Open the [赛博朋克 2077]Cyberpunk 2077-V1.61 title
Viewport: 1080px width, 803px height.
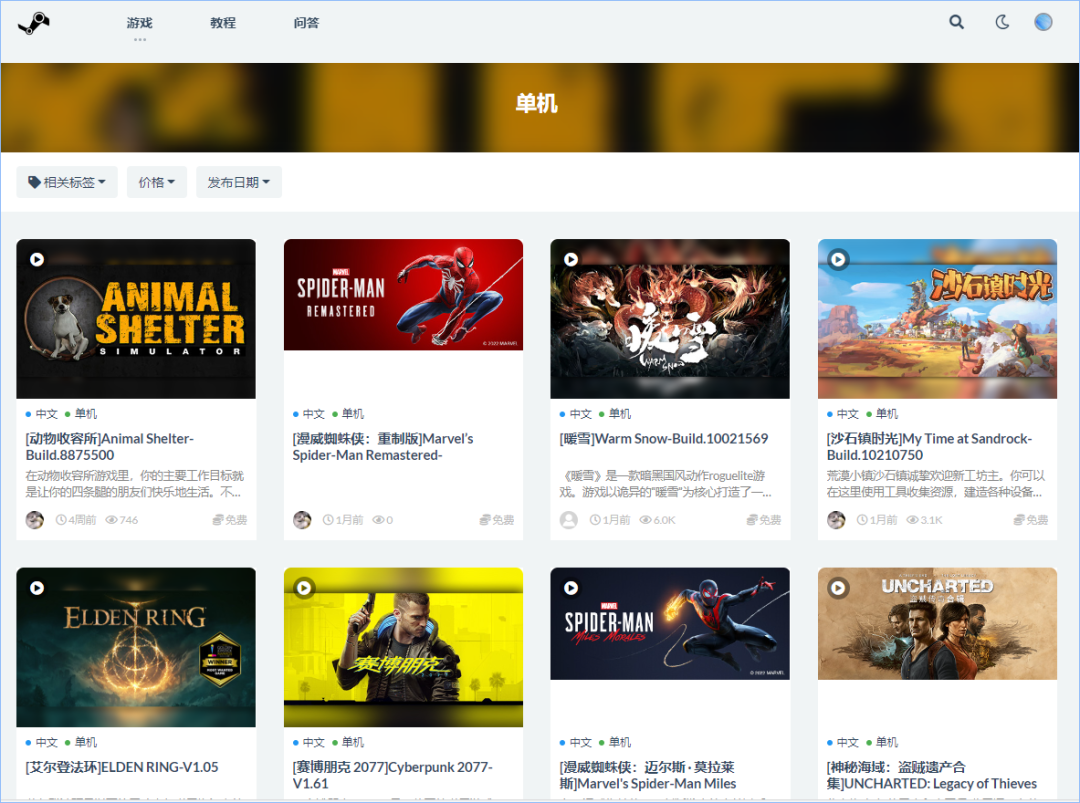coord(393,775)
